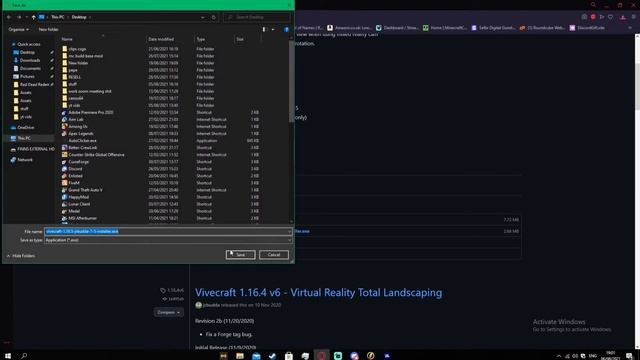Select the work zoom meeting folder
Screen dimensions: 640x360
click(90, 91)
